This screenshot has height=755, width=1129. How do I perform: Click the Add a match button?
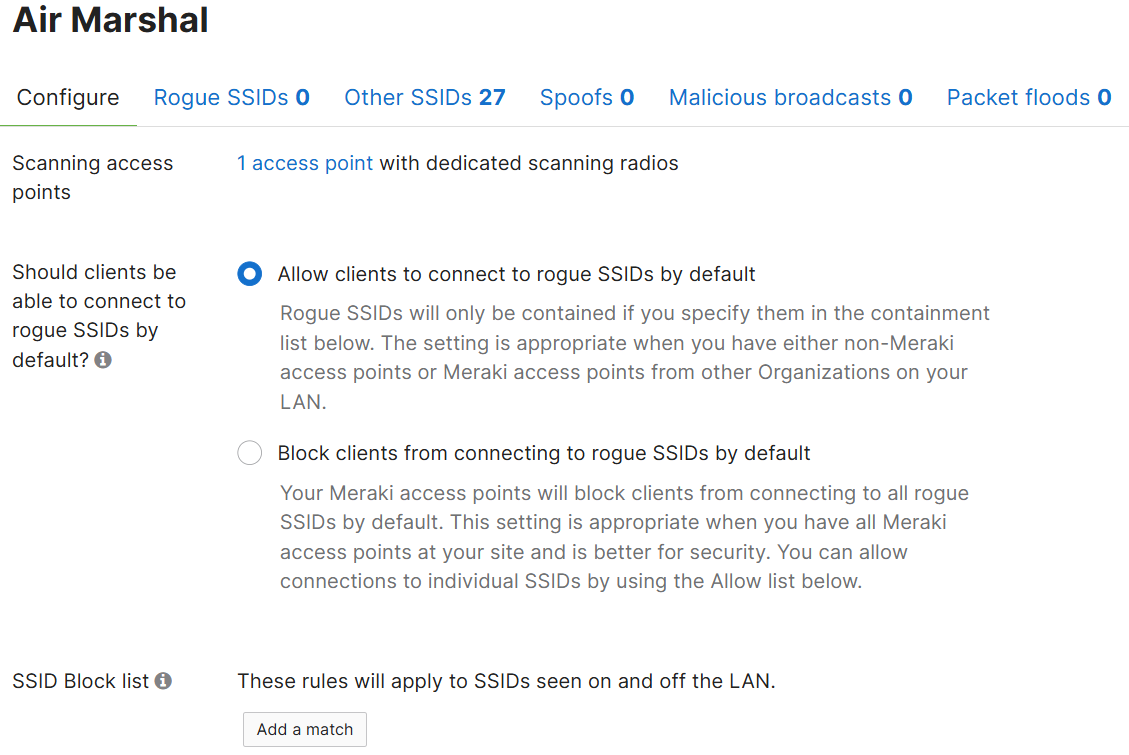coord(305,729)
